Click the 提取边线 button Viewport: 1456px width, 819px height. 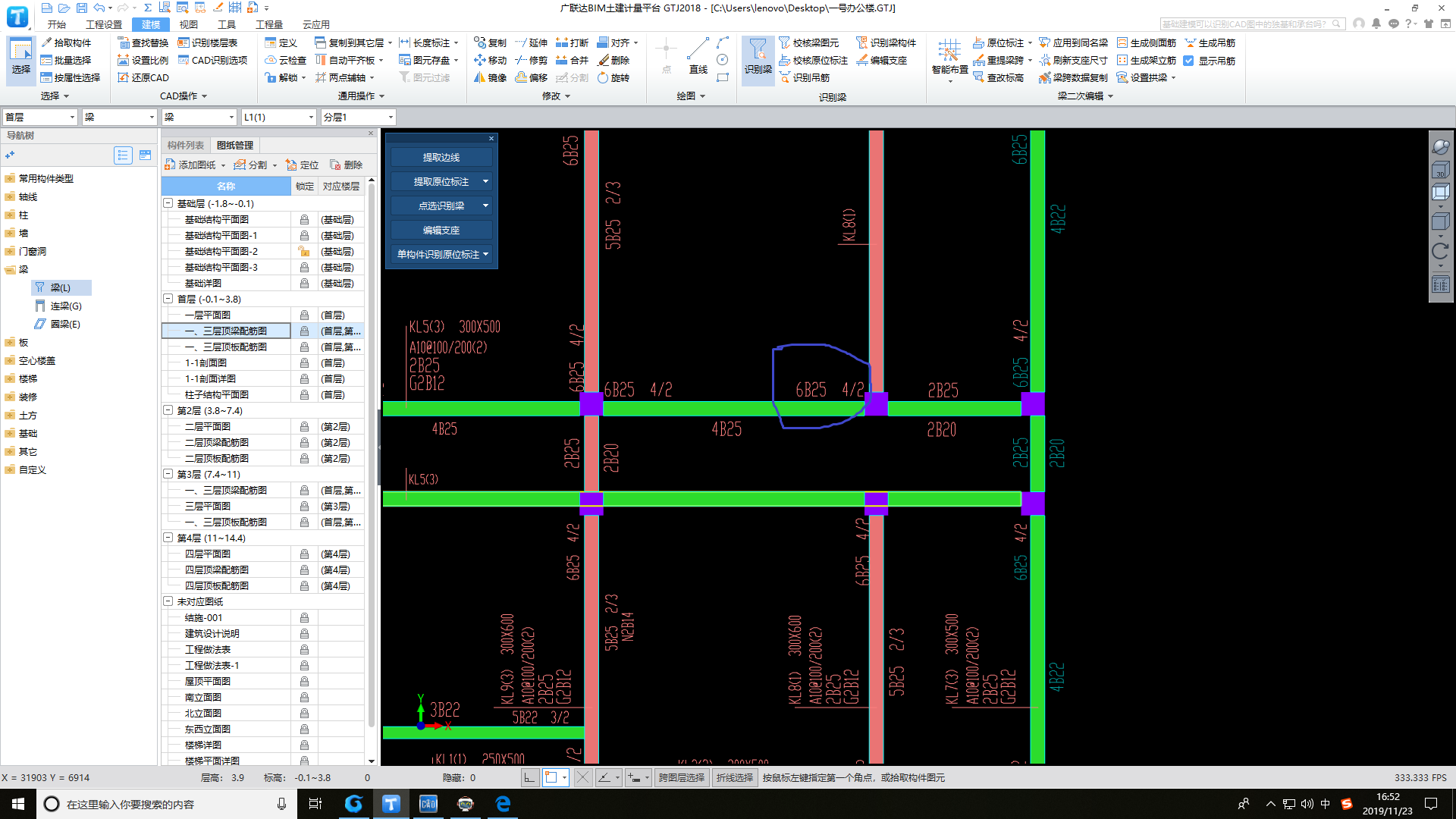point(441,157)
